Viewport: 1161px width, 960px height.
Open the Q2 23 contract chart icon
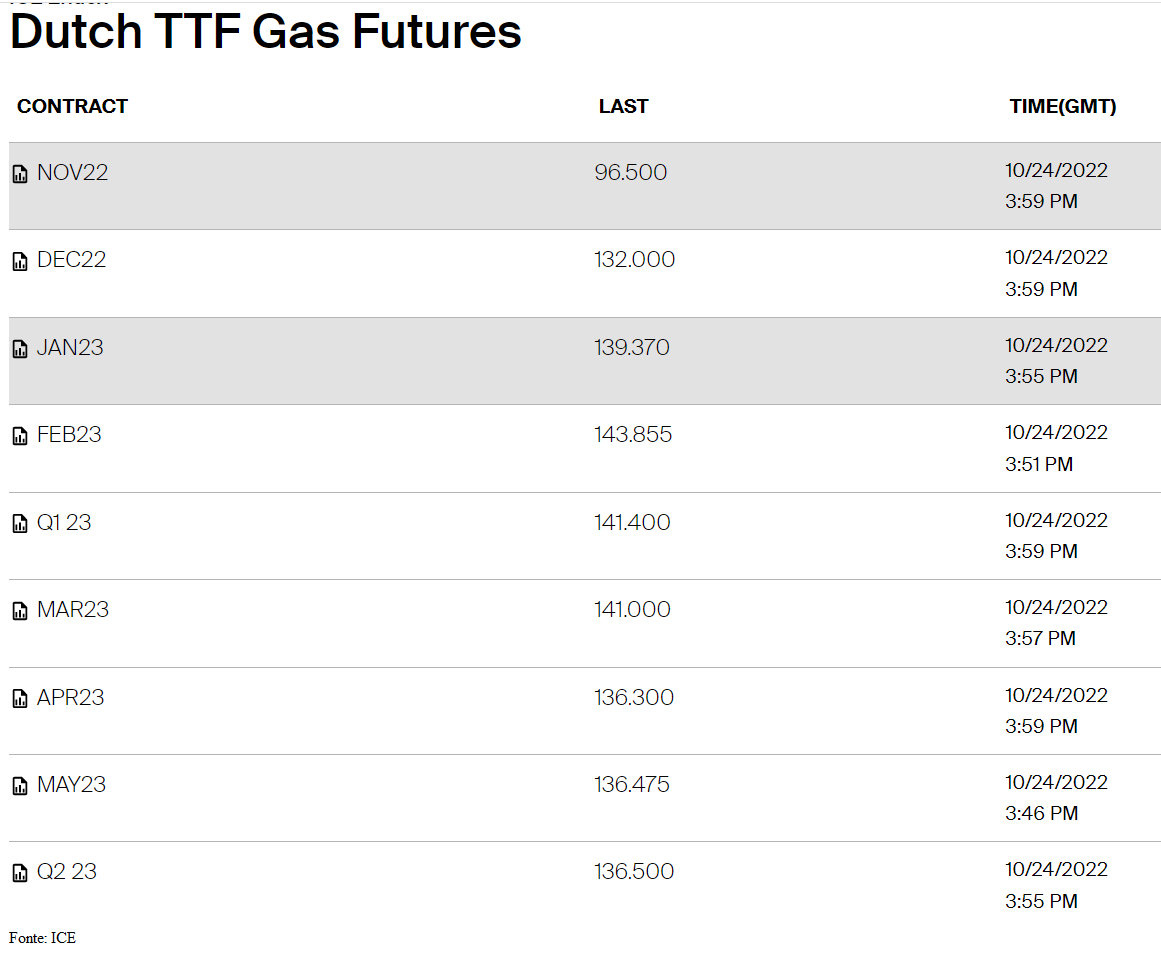point(20,873)
